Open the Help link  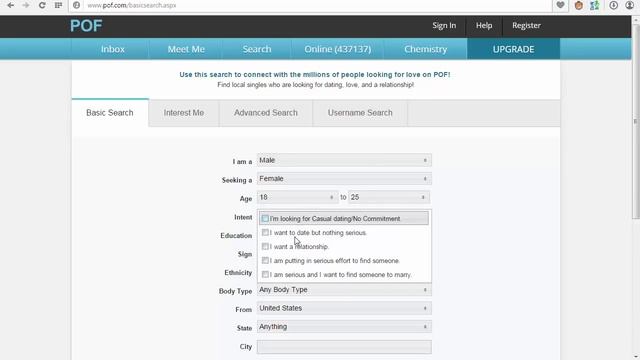click(x=484, y=25)
